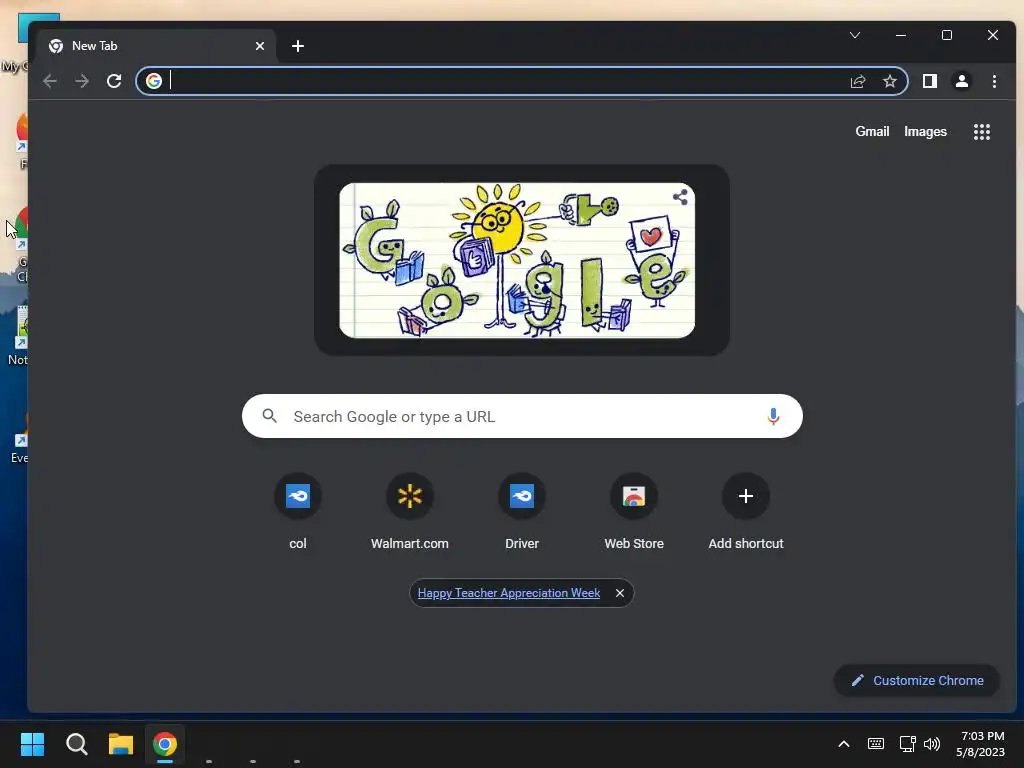
Task: Open Chrome's three-dot menu
Action: (994, 81)
